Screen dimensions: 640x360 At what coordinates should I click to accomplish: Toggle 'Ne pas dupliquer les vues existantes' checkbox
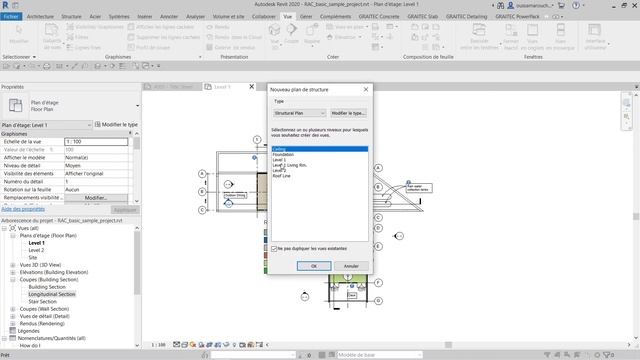274,249
